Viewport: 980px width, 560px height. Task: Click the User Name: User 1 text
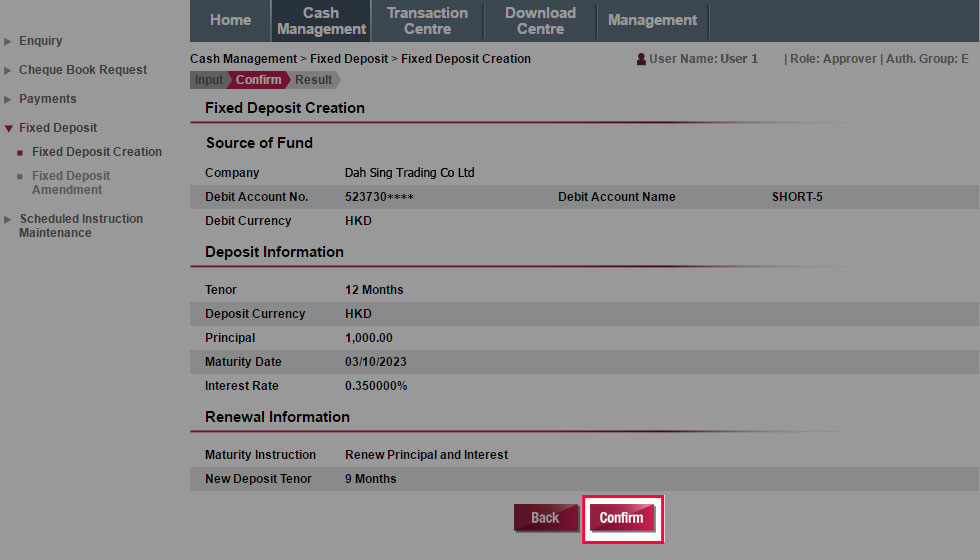[x=703, y=59]
